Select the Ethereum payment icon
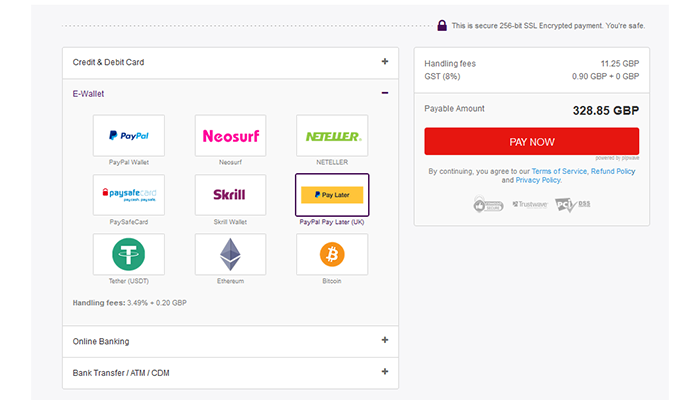700x400 pixels. pyautogui.click(x=231, y=254)
